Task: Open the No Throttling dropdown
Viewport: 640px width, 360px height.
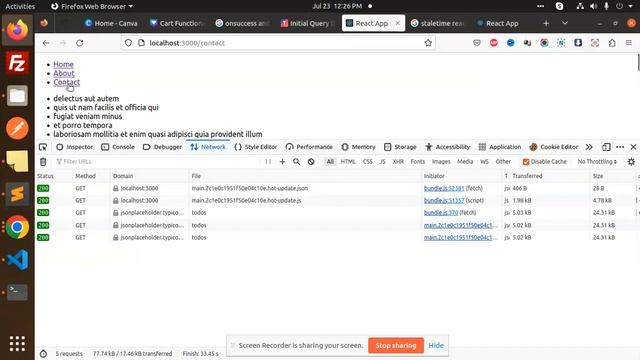Action: pos(597,162)
